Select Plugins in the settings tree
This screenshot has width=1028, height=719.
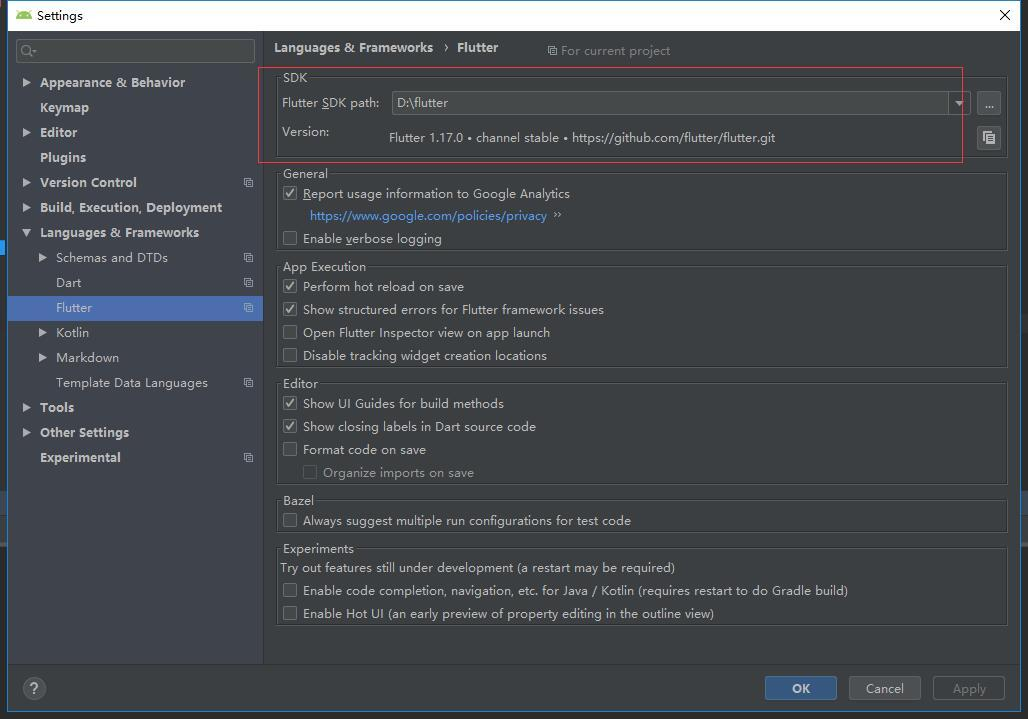pyautogui.click(x=63, y=157)
